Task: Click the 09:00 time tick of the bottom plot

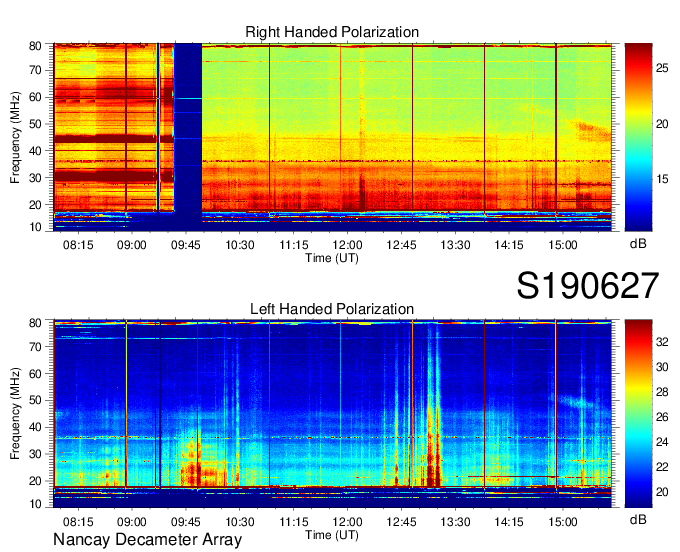Action: click(x=132, y=522)
